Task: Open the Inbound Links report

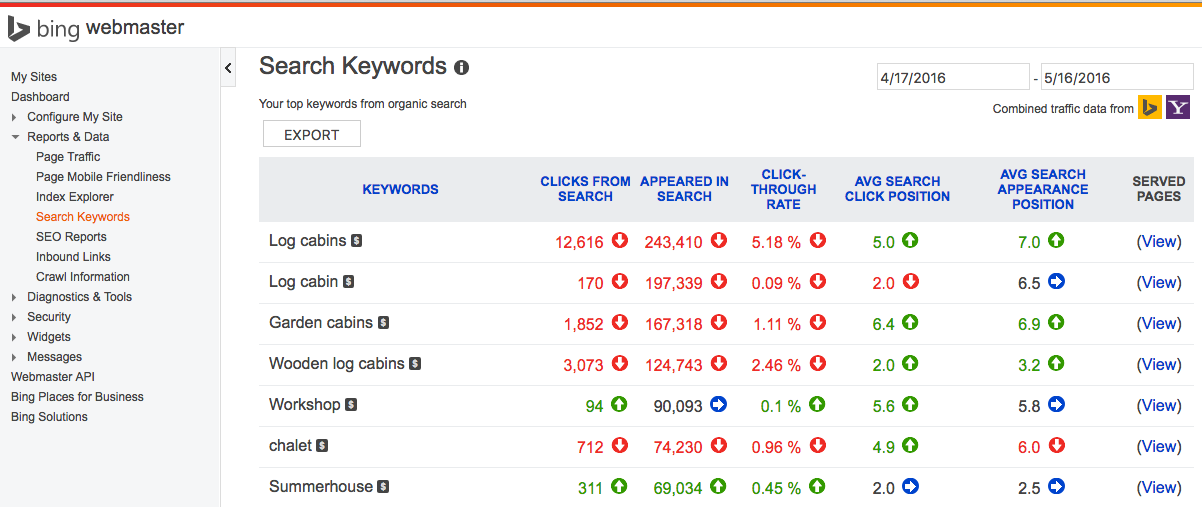Action: [71, 257]
